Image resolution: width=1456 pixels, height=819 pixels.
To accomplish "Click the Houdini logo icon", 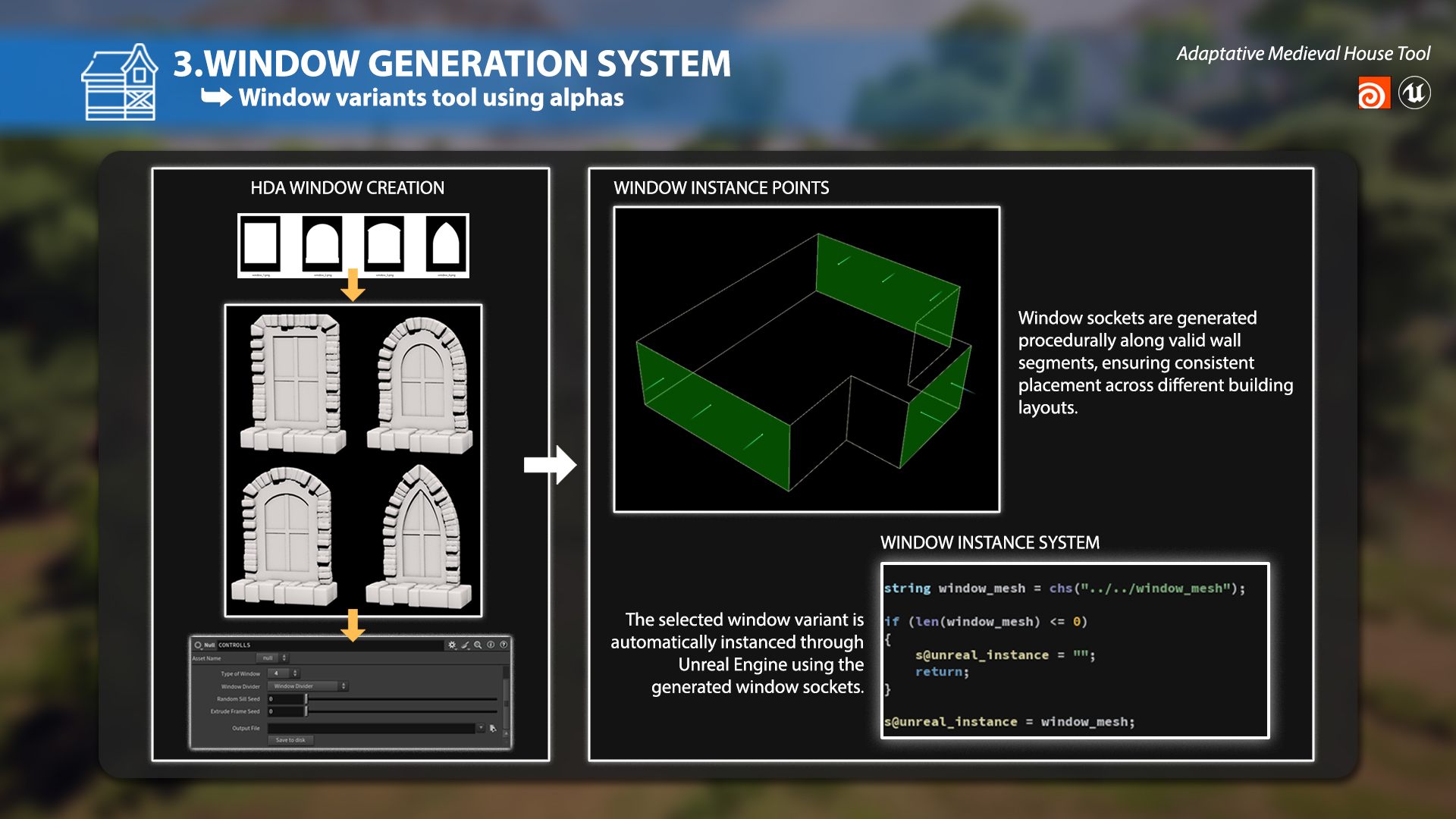I will point(1374,93).
